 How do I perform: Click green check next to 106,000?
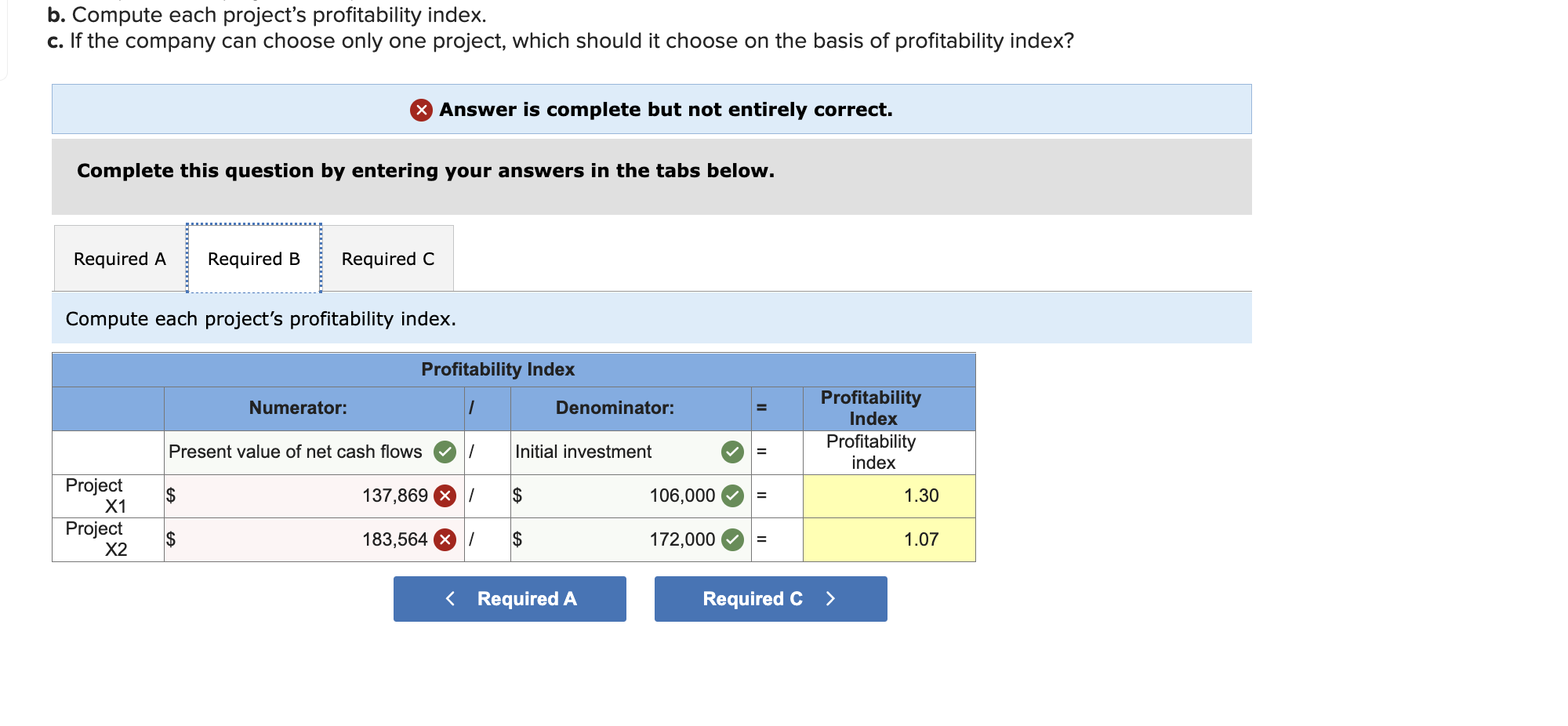(x=732, y=495)
